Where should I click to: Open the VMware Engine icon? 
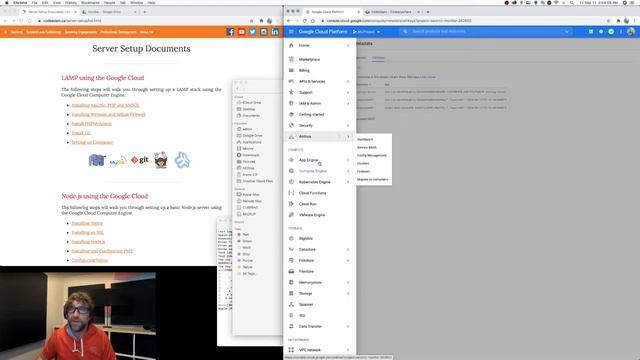tap(291, 215)
